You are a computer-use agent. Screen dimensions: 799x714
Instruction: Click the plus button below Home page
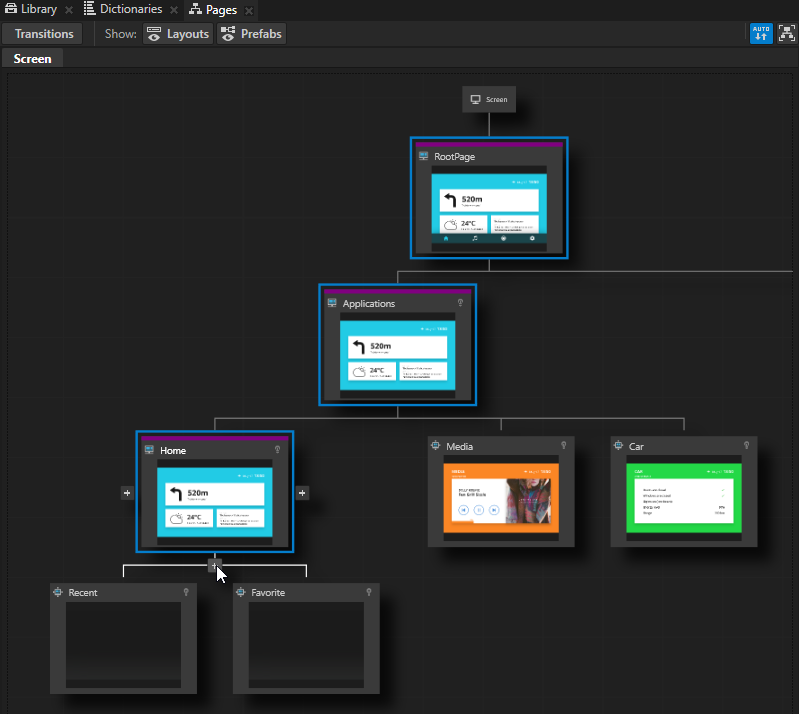coord(214,565)
